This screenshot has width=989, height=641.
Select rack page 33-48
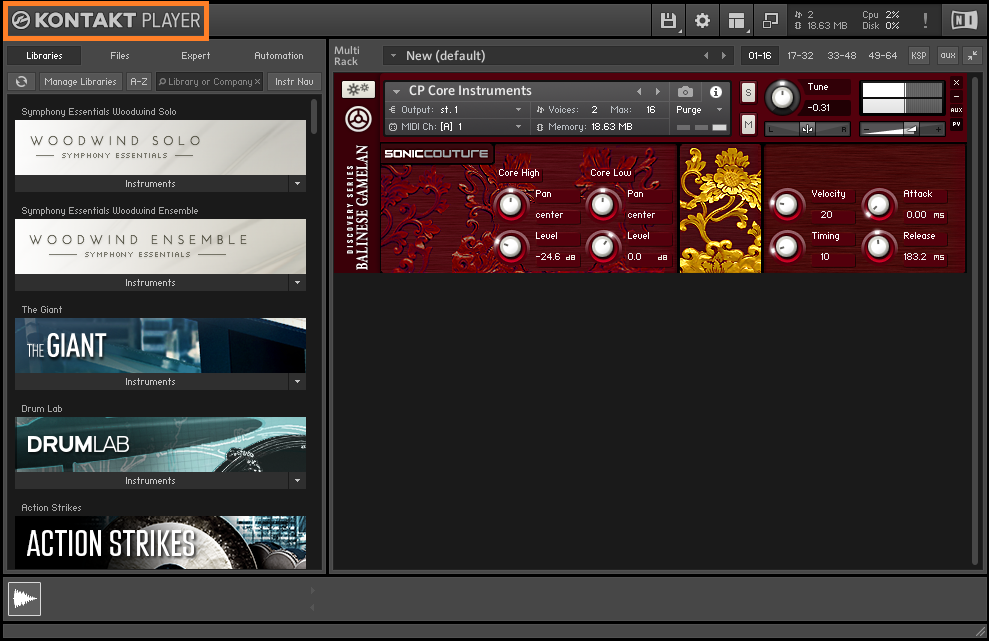[x=841, y=56]
